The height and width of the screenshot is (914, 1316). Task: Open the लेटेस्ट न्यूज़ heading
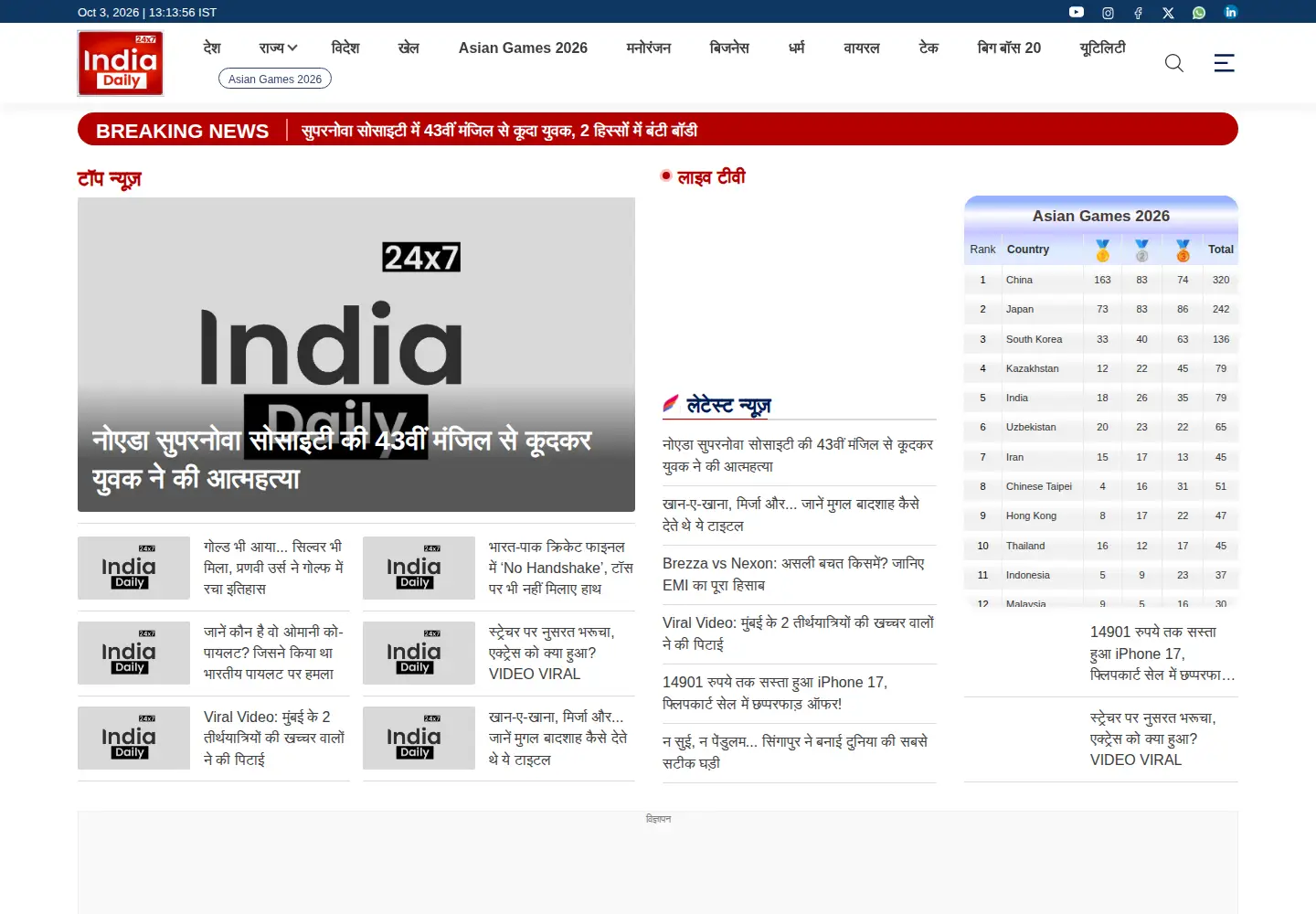(728, 404)
